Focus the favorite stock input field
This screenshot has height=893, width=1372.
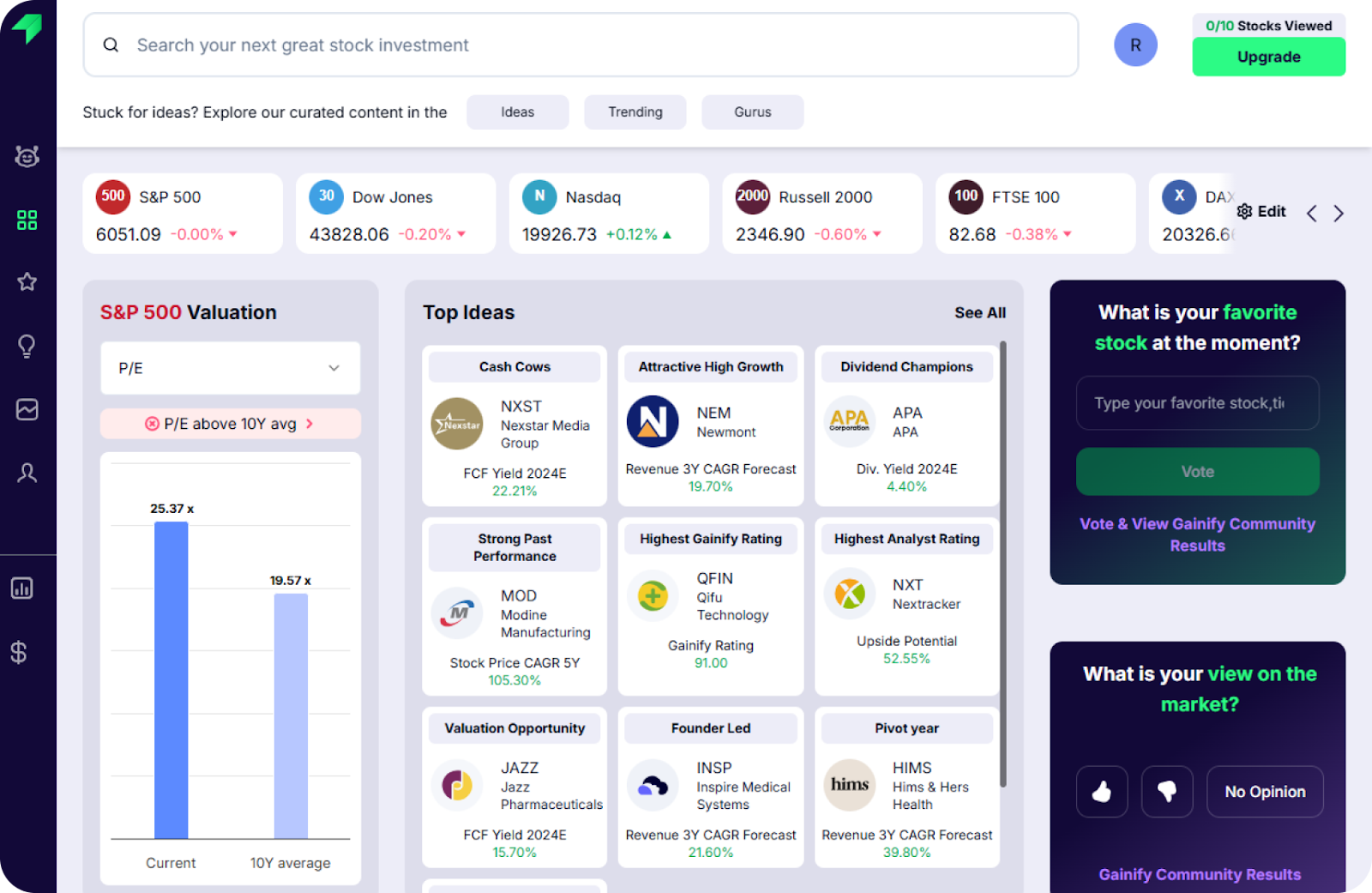point(1198,403)
